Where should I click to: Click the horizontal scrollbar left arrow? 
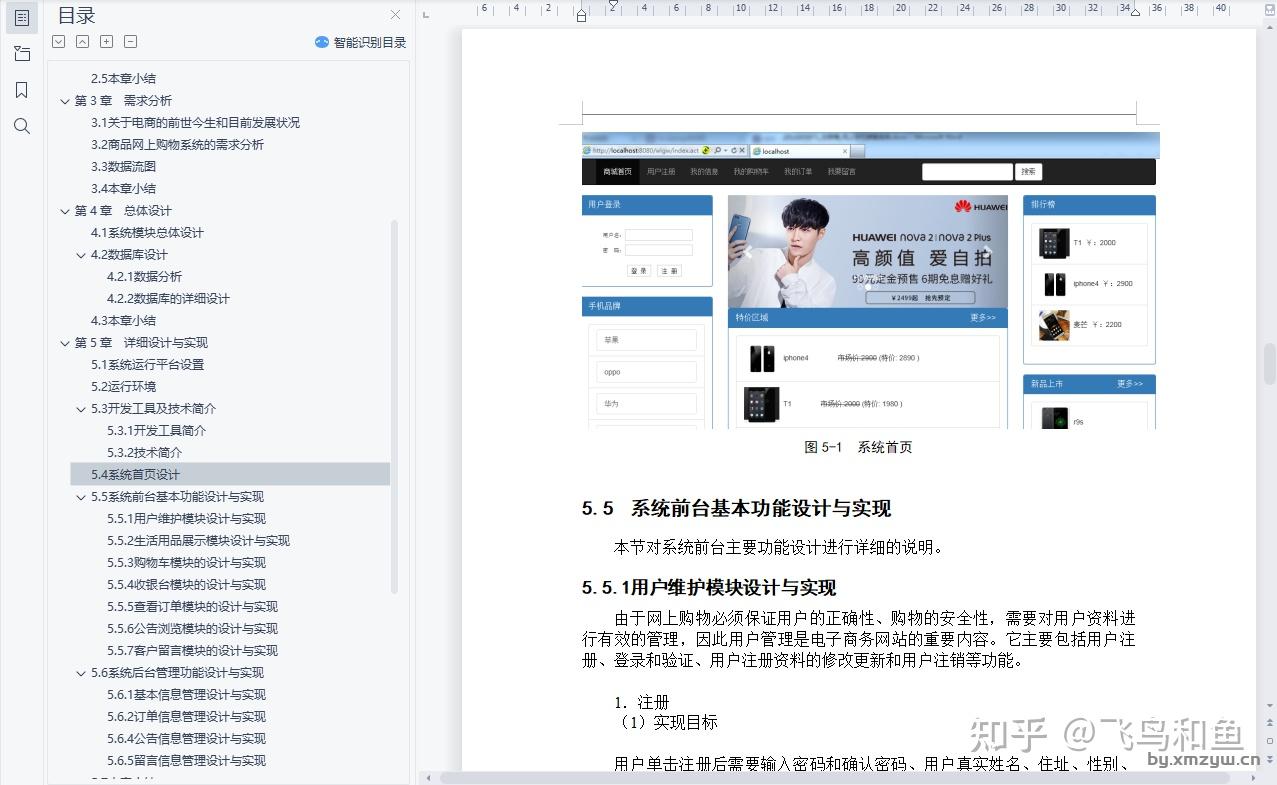[x=428, y=777]
